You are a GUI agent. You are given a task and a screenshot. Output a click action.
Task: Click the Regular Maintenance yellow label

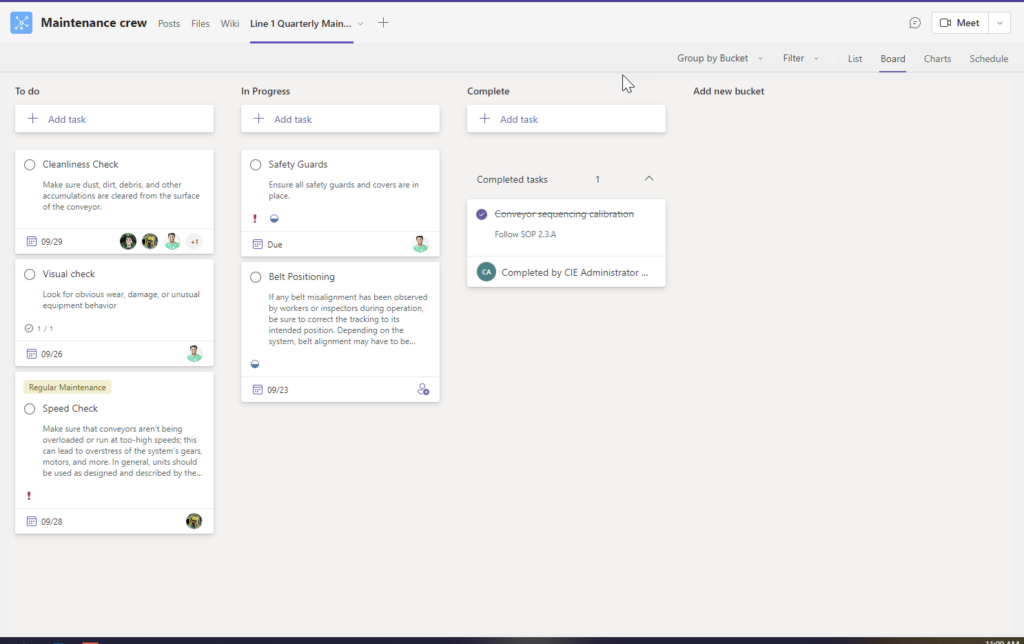pos(67,387)
